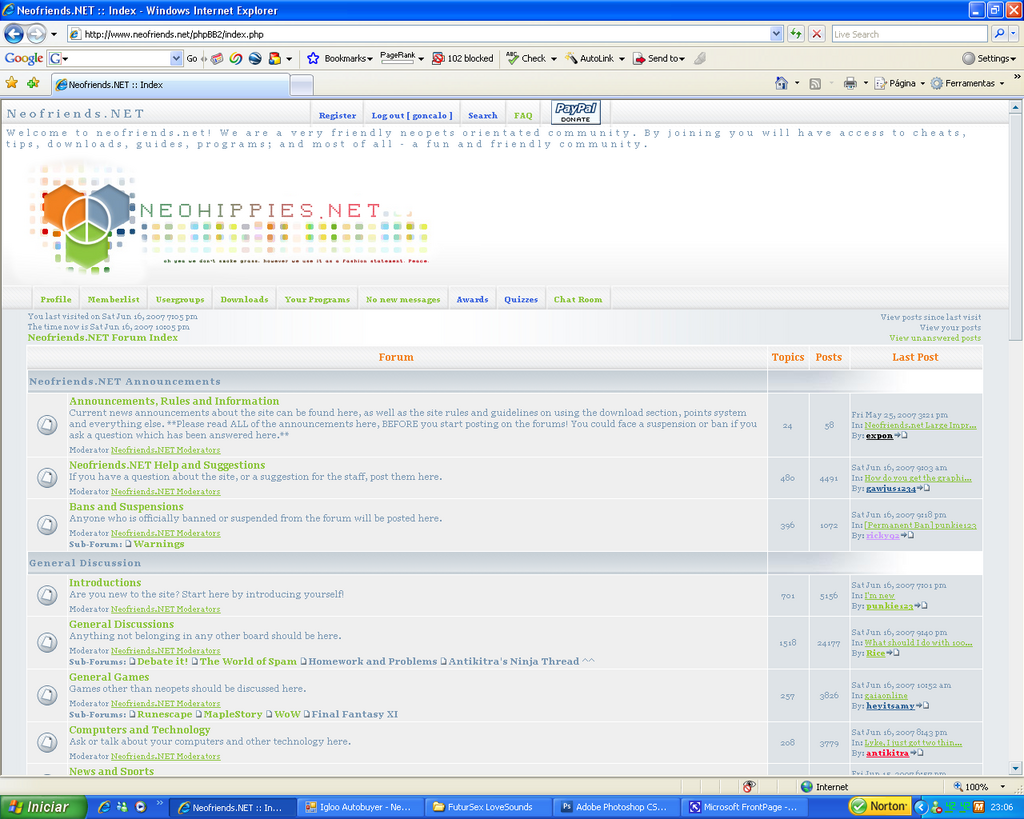Open the Favorites Center star icon
The height and width of the screenshot is (819, 1024).
tap(12, 83)
